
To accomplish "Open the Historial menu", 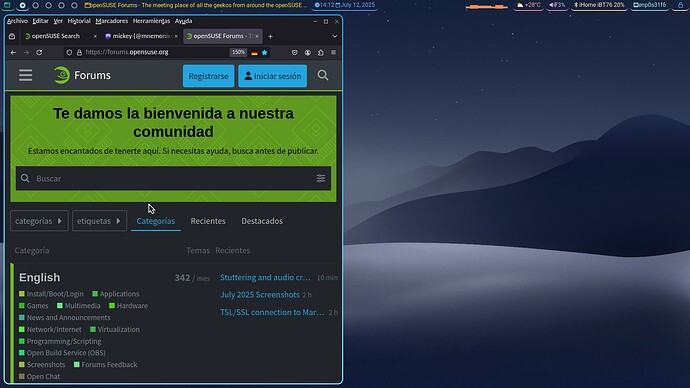I will click(x=79, y=21).
